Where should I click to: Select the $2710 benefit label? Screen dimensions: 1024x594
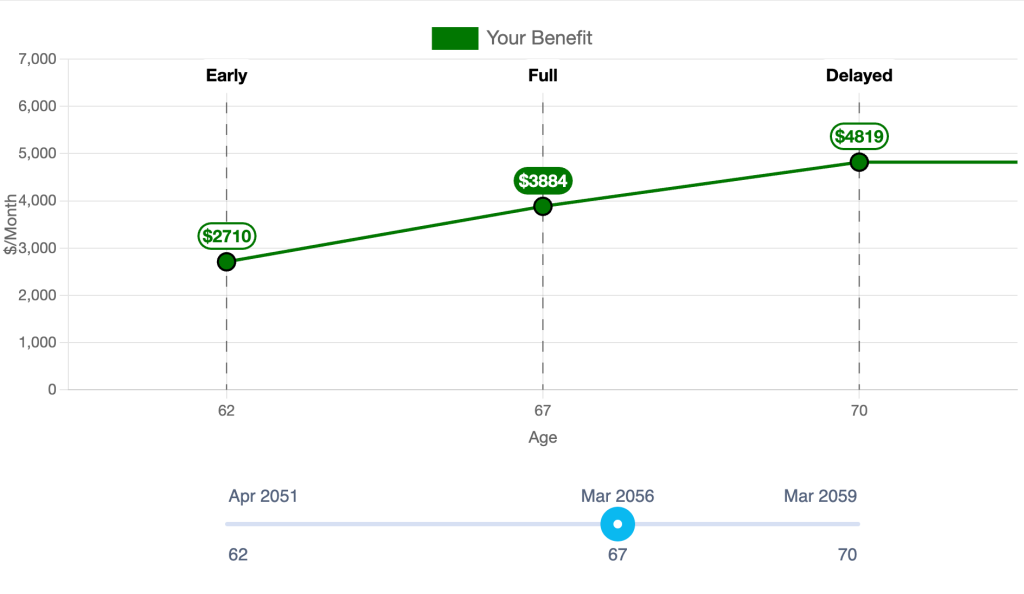click(227, 236)
